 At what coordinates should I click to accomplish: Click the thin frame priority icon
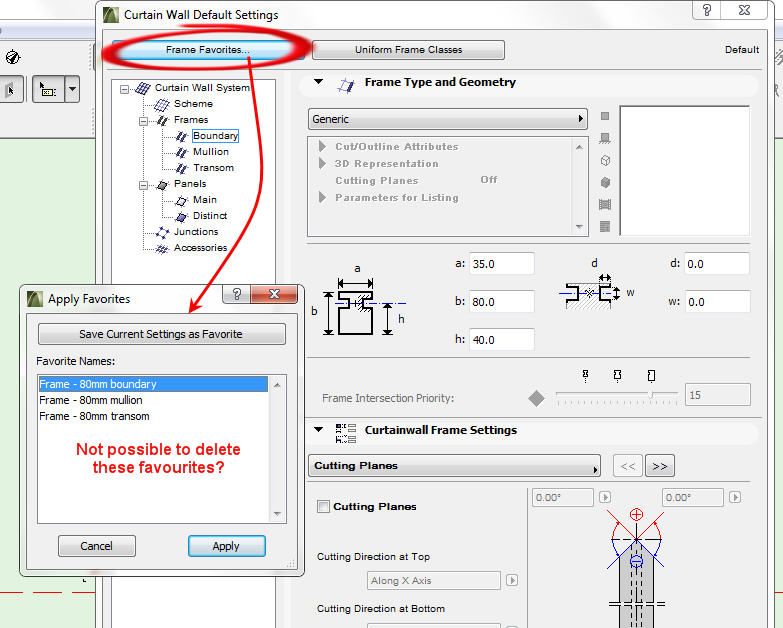585,375
